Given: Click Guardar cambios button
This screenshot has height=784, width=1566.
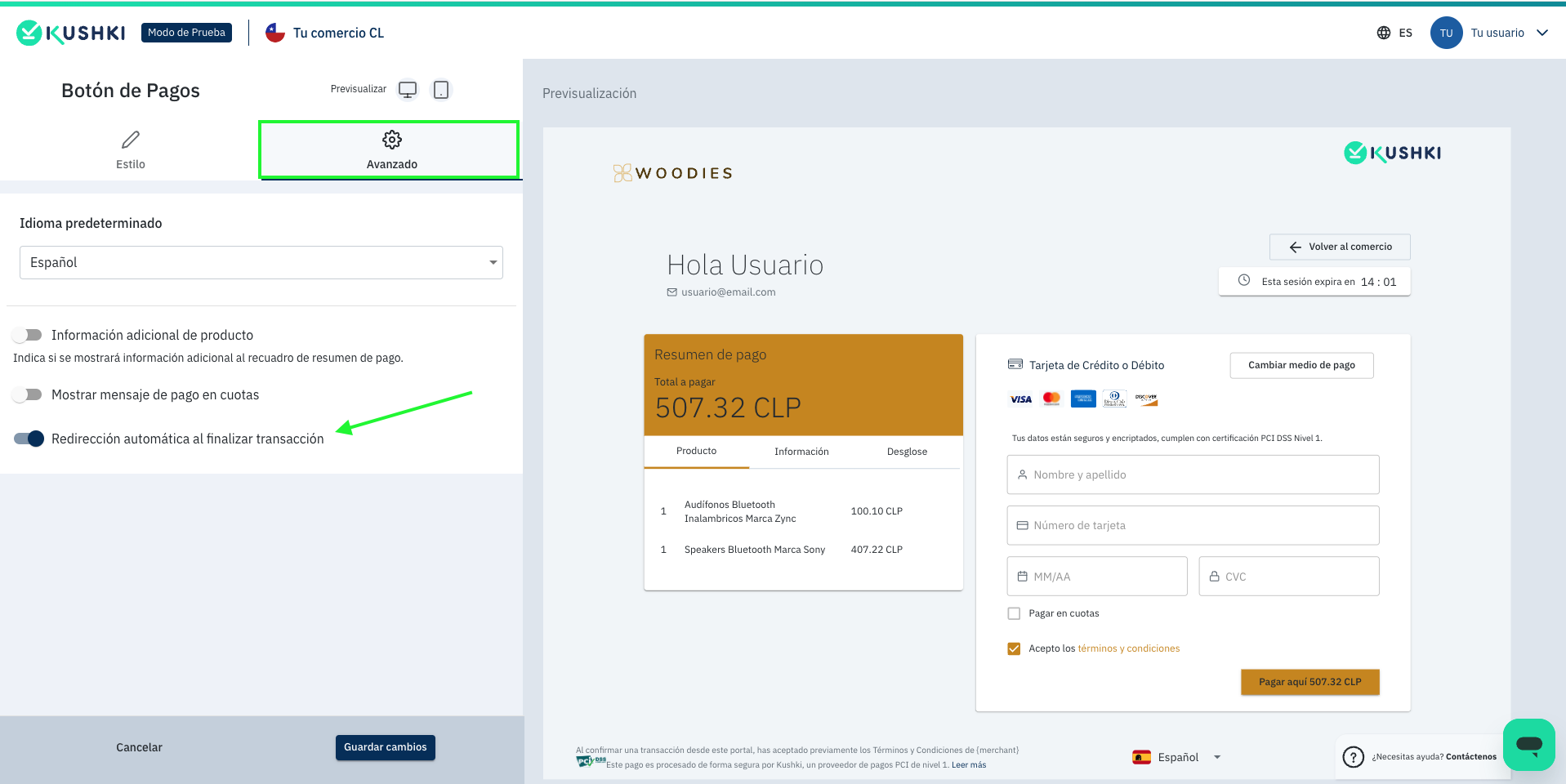Looking at the screenshot, I should [x=386, y=747].
